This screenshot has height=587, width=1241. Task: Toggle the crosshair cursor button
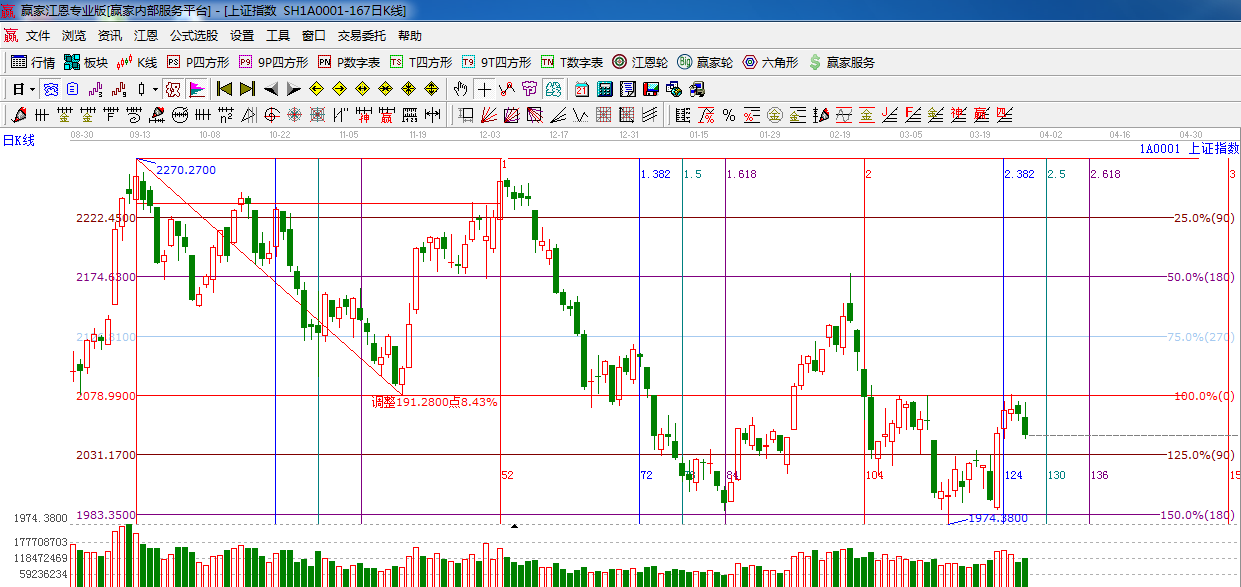click(x=484, y=89)
